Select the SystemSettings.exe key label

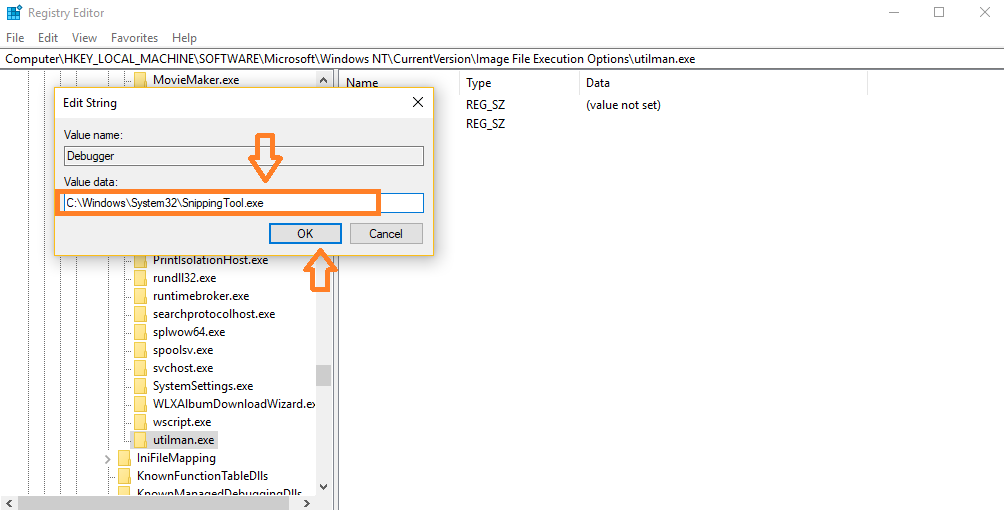(x=203, y=386)
